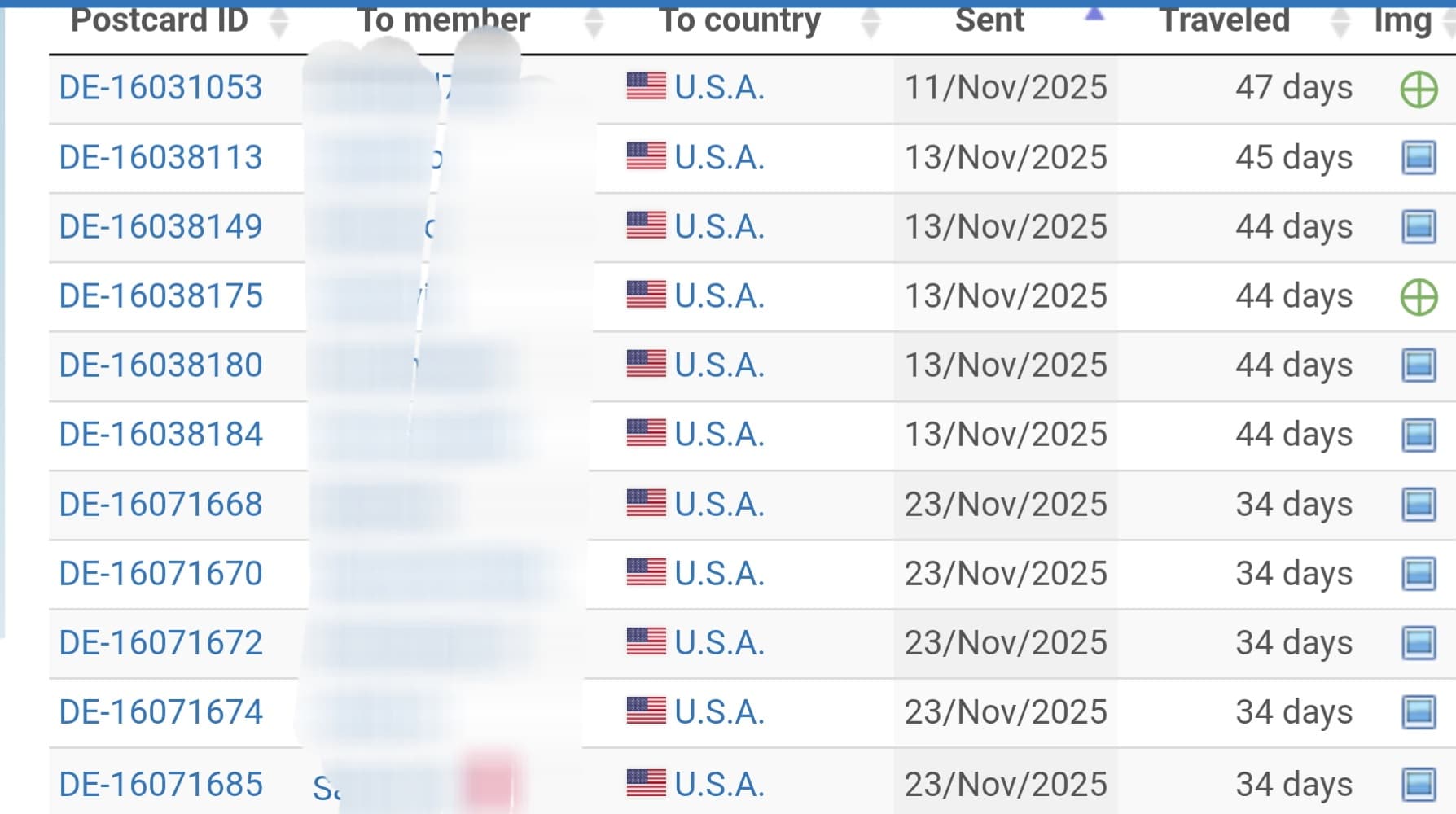Open postcard link DE-16031053

[161, 88]
